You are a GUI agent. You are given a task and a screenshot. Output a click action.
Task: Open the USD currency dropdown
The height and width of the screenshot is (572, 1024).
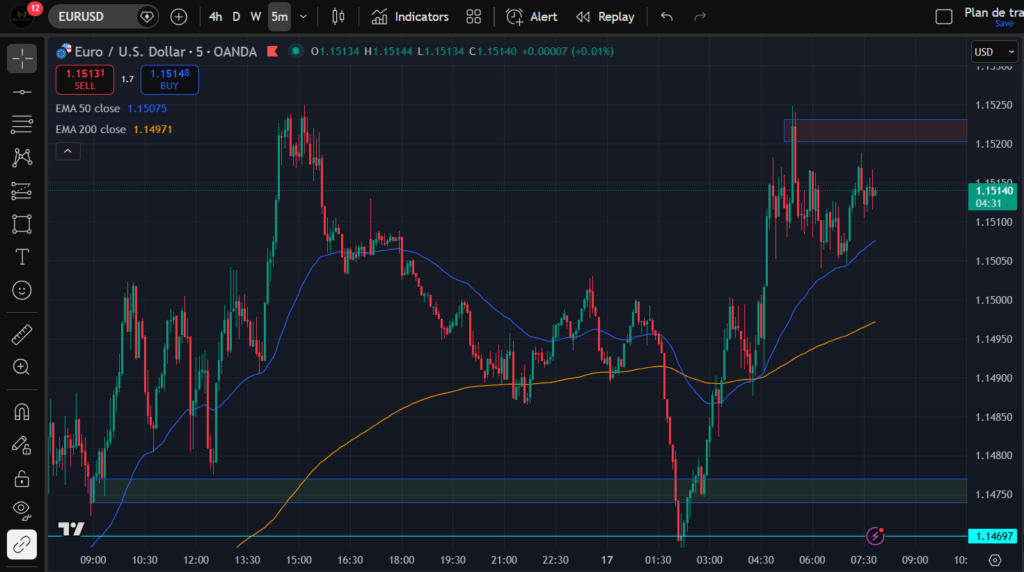coord(994,52)
